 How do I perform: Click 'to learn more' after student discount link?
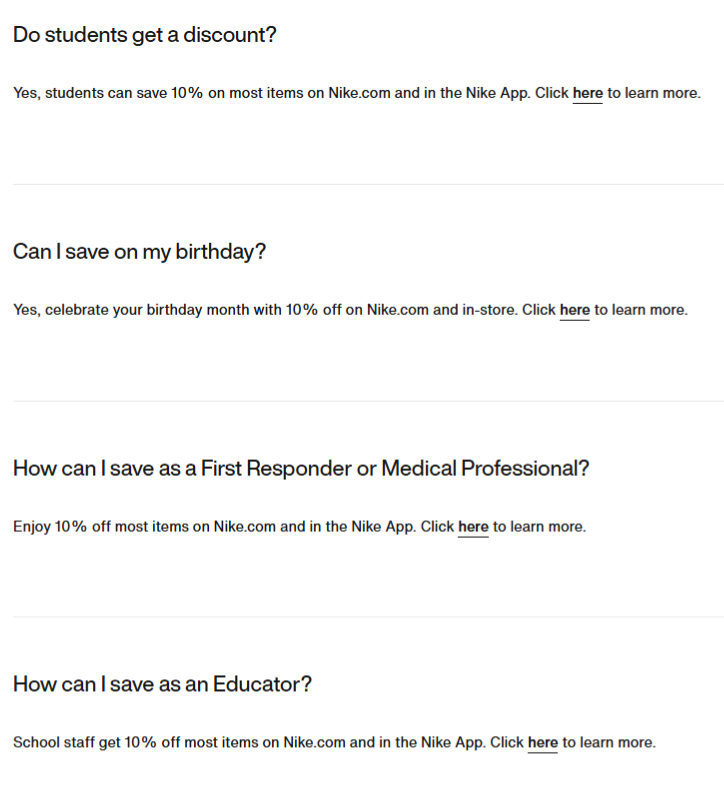pos(653,93)
